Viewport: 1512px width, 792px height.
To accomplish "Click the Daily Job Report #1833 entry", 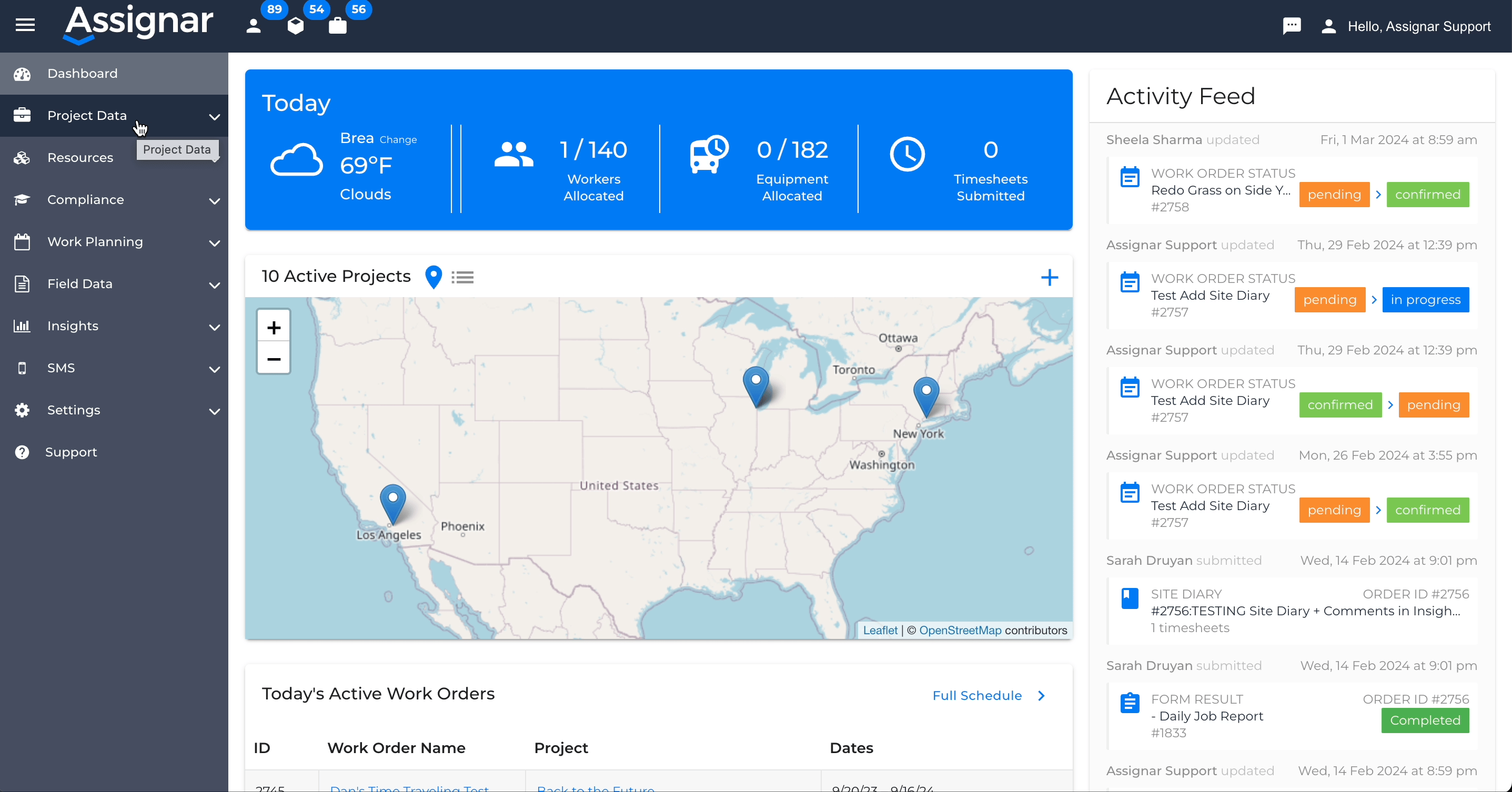I will [x=1207, y=716].
